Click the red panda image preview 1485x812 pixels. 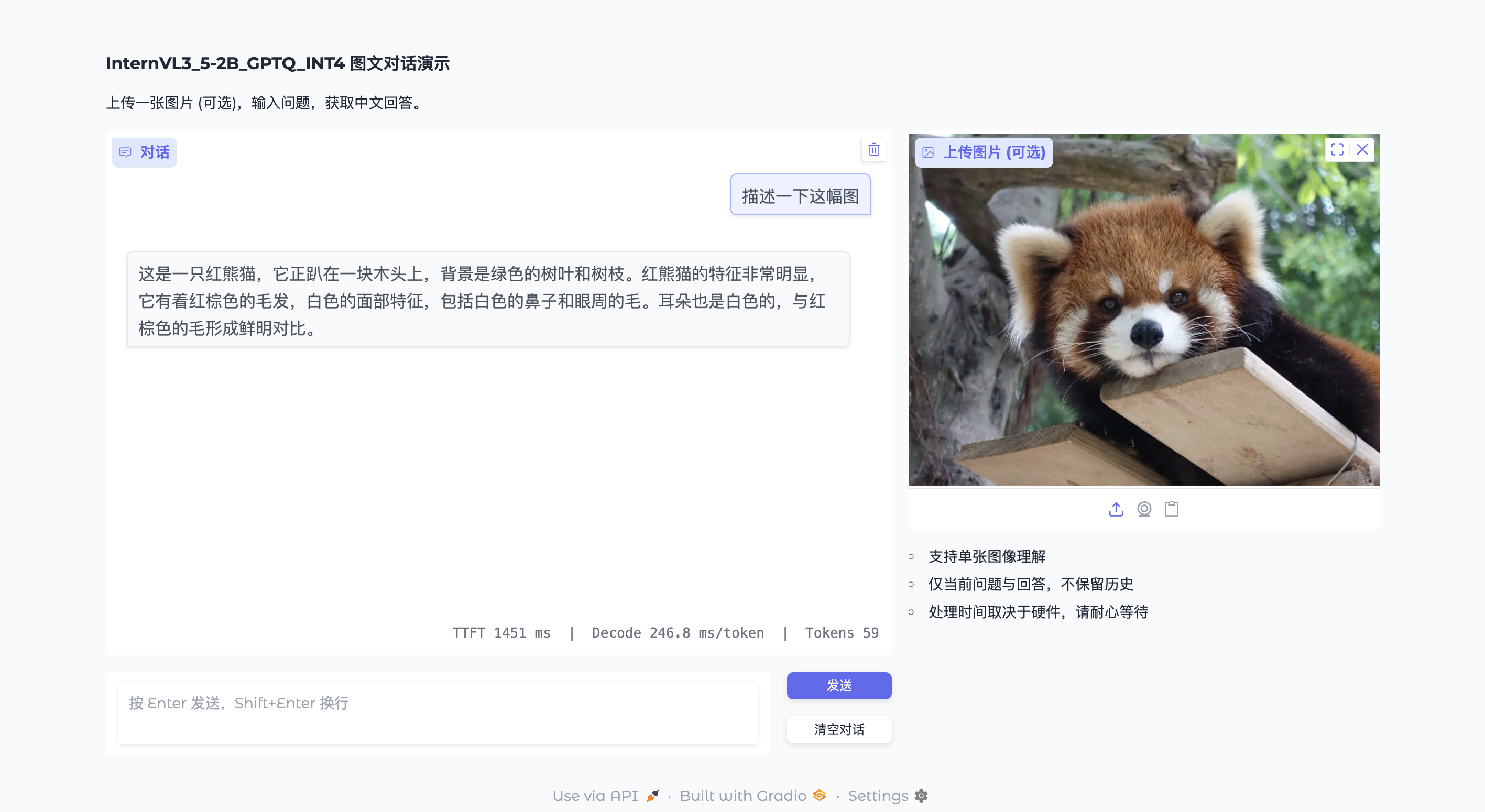click(1144, 323)
